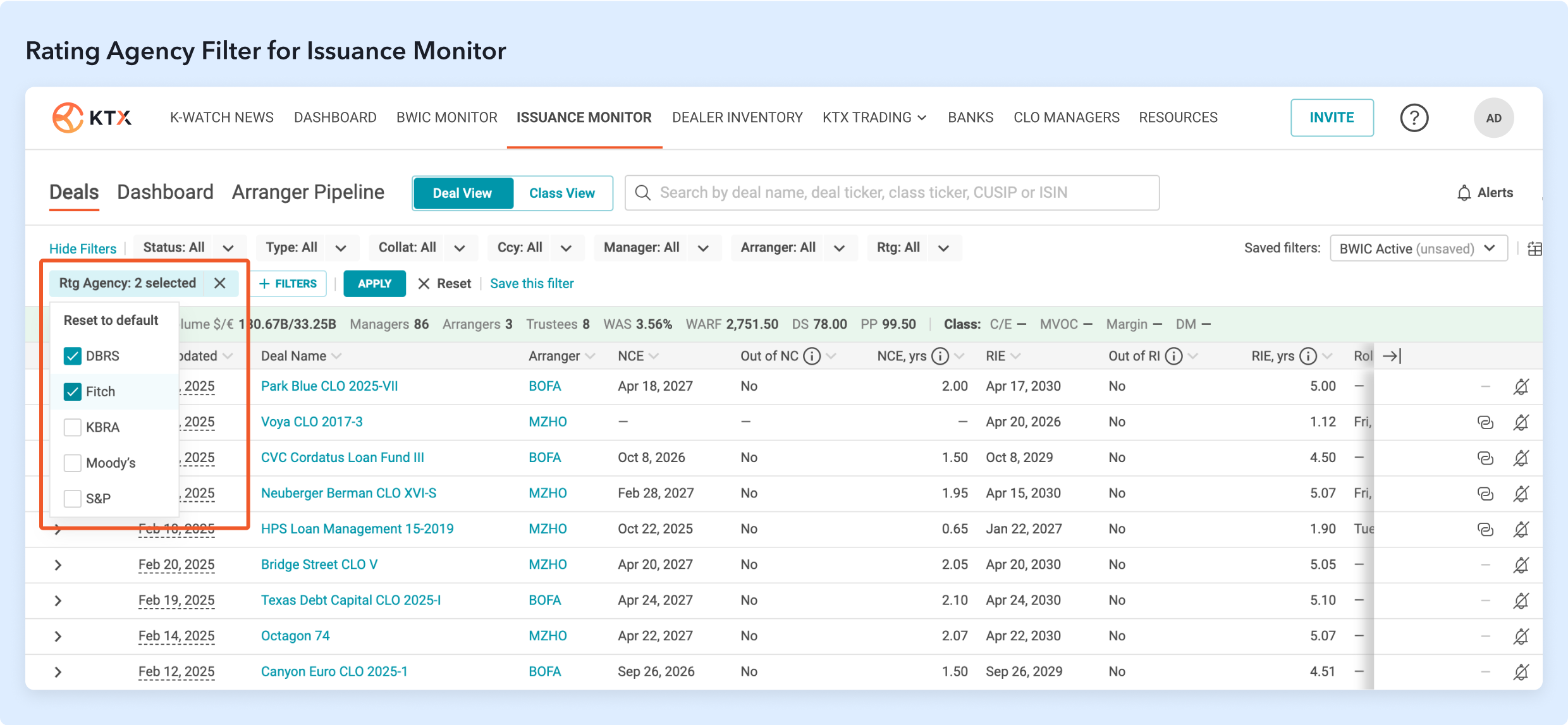Toggle alert bell for CVC Cordatus Loan Fund III

click(x=1521, y=458)
